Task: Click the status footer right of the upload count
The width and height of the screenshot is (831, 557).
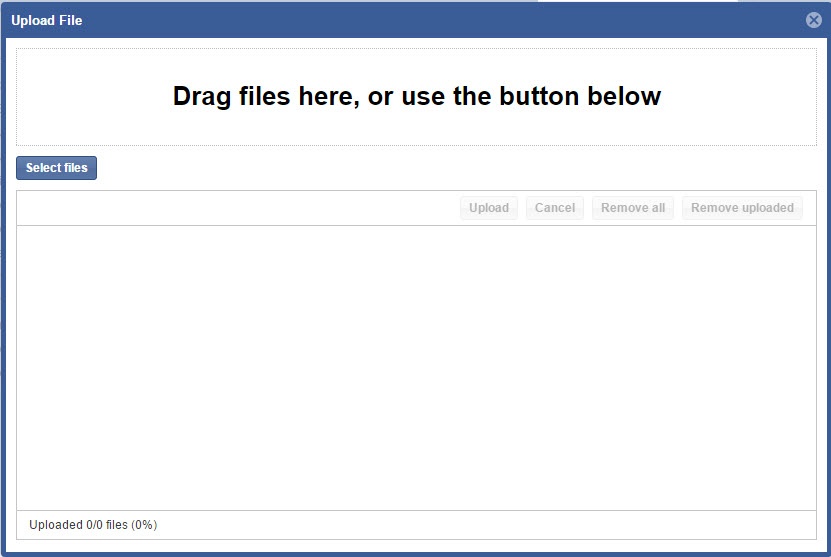Action: (480, 525)
